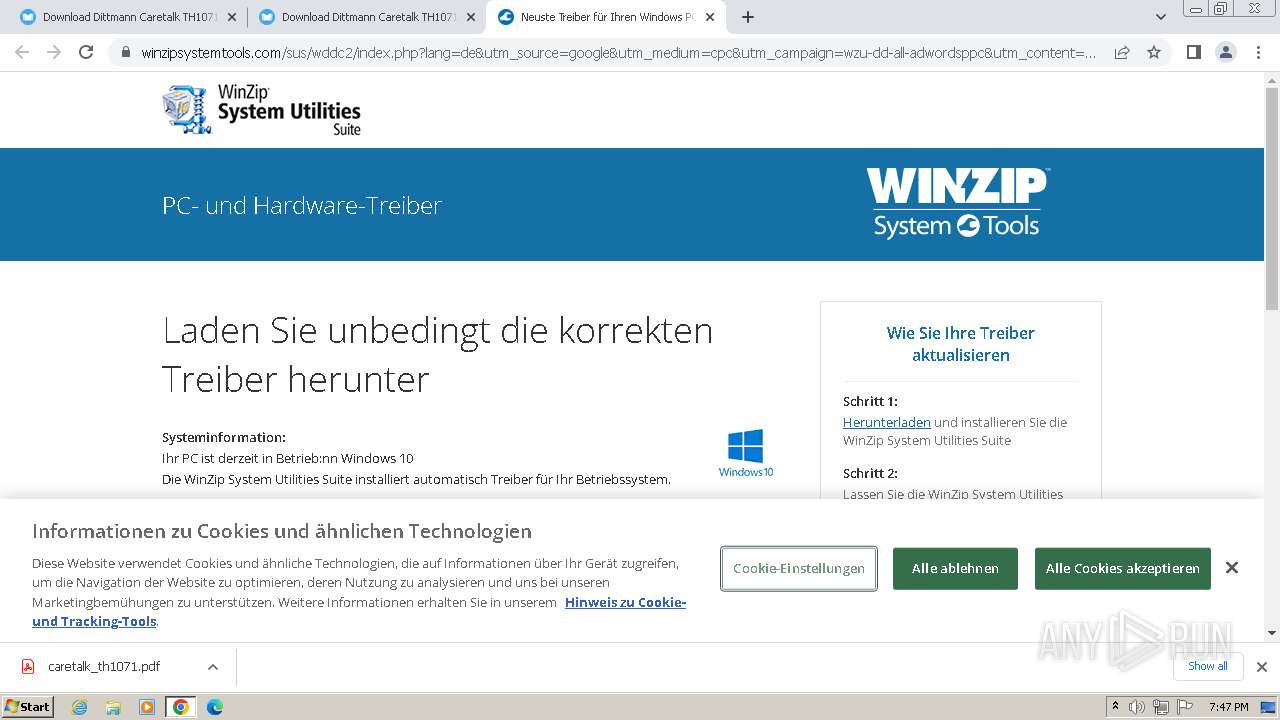Click the WinZip System Tools banner logo
This screenshot has height=720, width=1280.
[x=957, y=203]
